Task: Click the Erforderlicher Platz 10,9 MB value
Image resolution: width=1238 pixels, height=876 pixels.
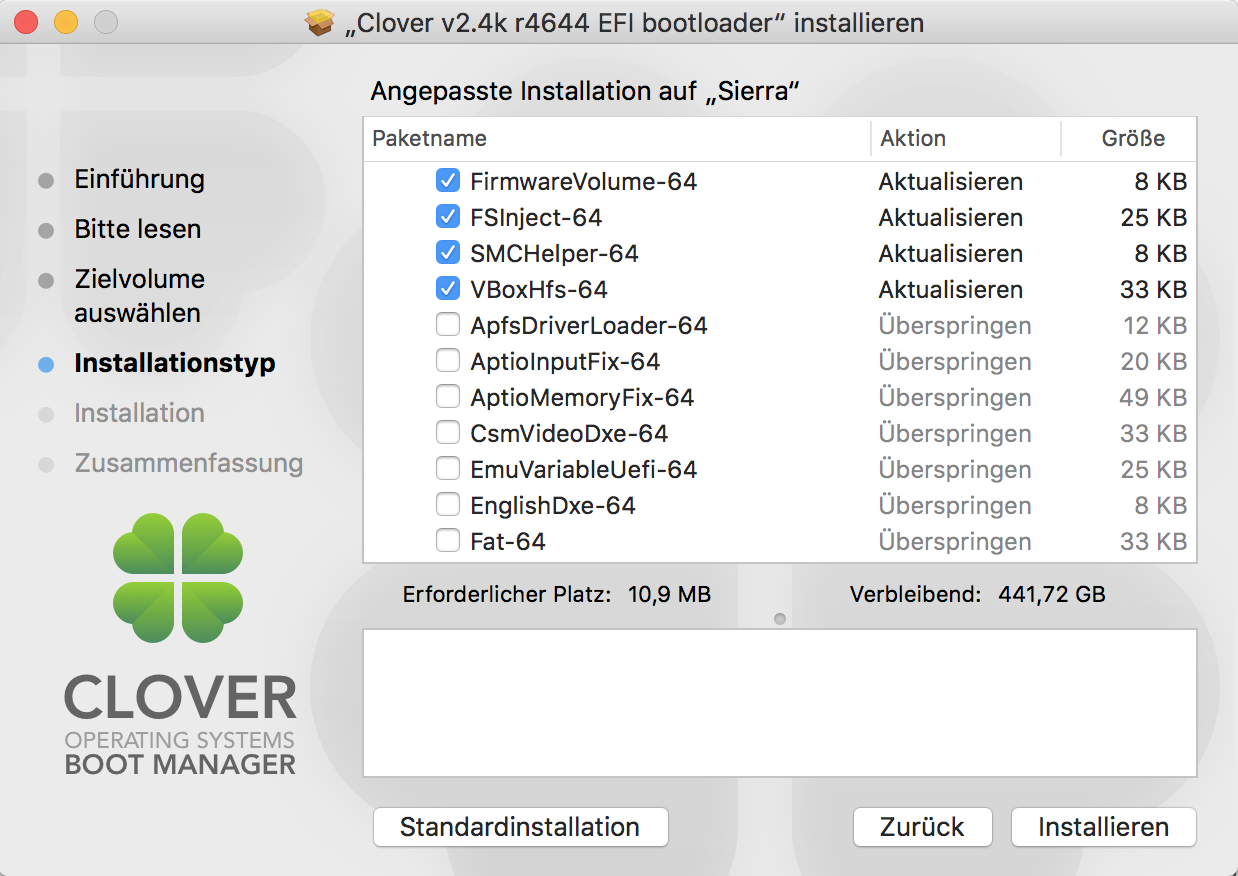Action: tap(669, 594)
